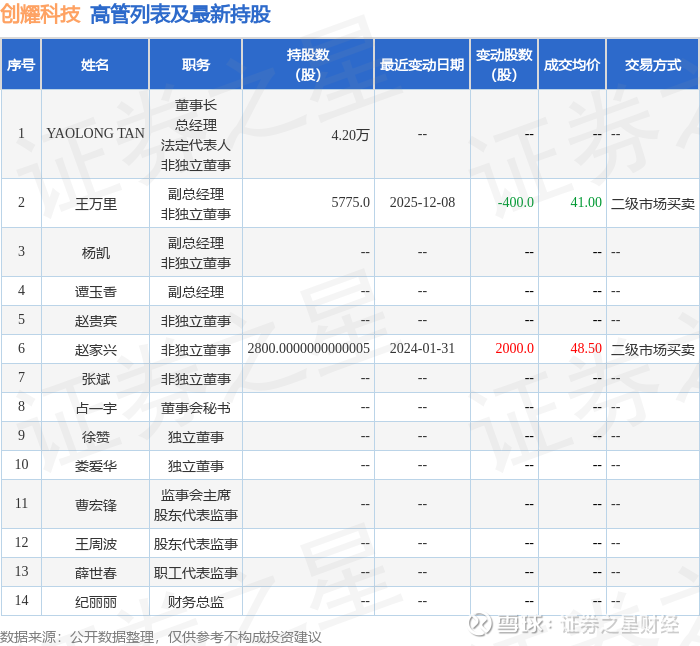
Task: Click the green 41.00 price value
Action: click(586, 202)
